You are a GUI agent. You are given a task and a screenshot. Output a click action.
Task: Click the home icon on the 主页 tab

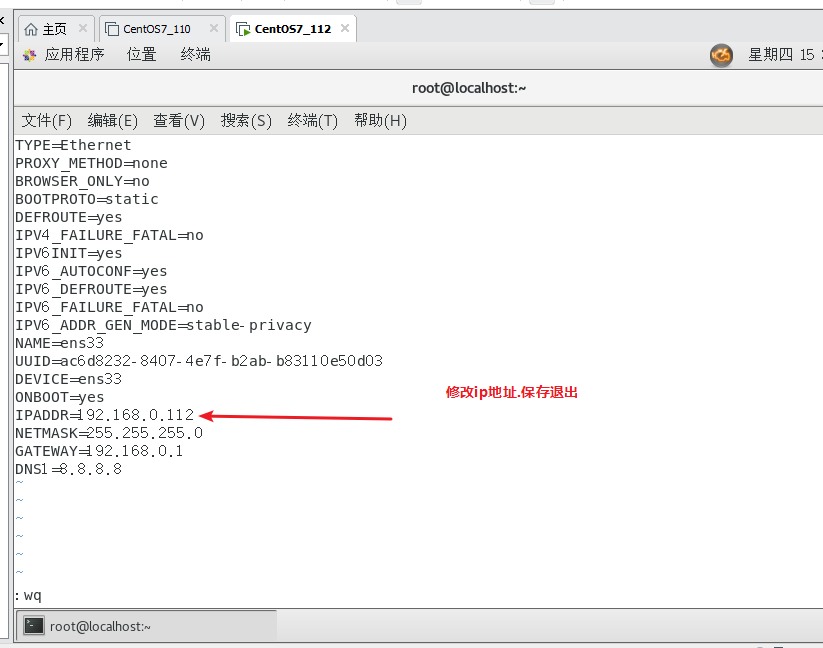pos(31,29)
